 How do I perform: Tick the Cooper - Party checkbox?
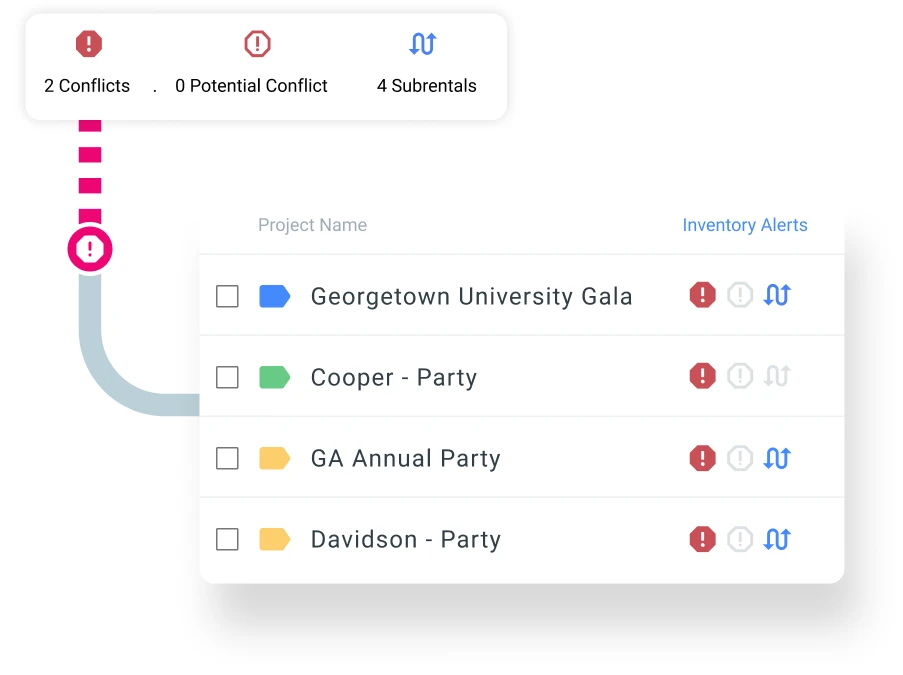coord(227,377)
